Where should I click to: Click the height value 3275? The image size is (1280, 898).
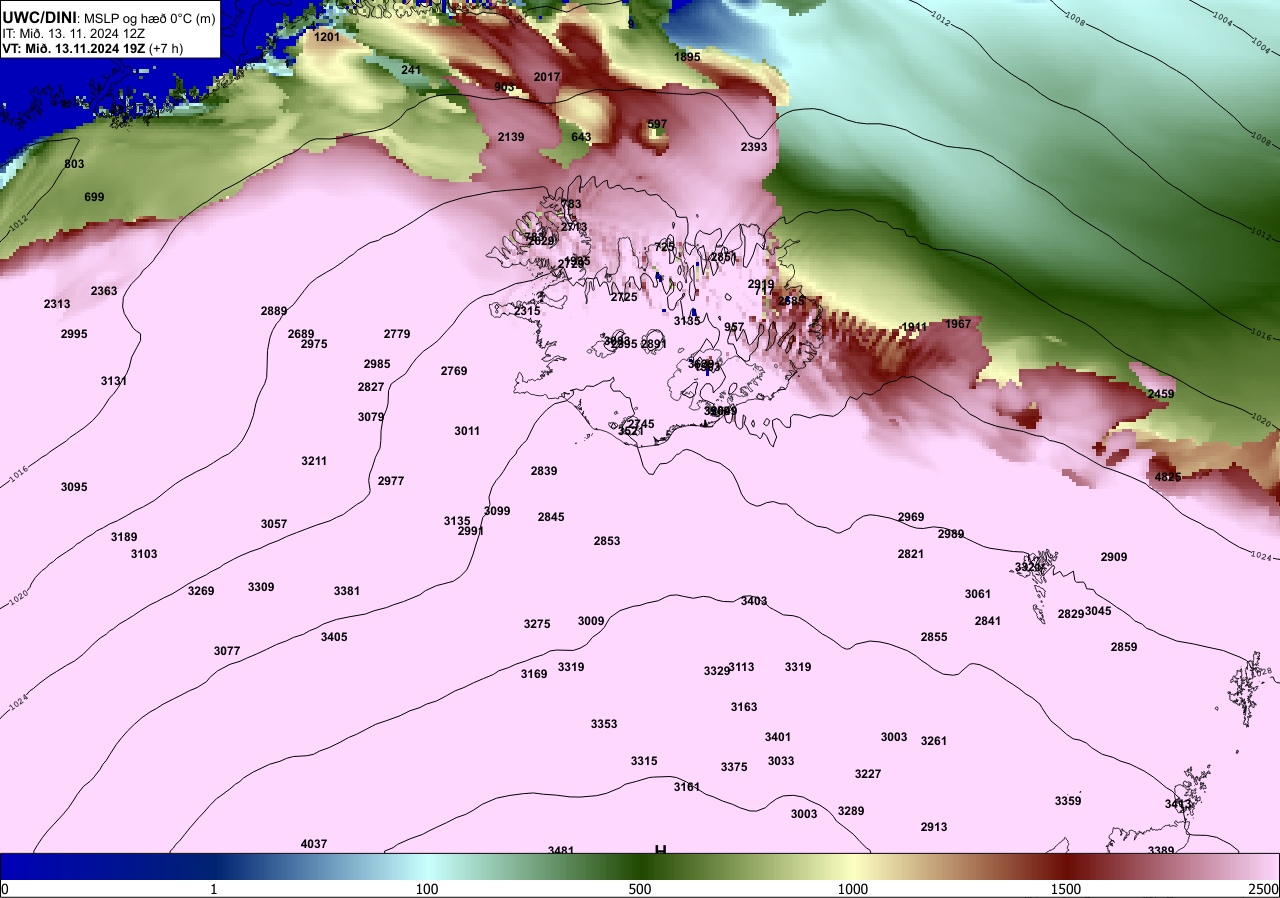(537, 624)
